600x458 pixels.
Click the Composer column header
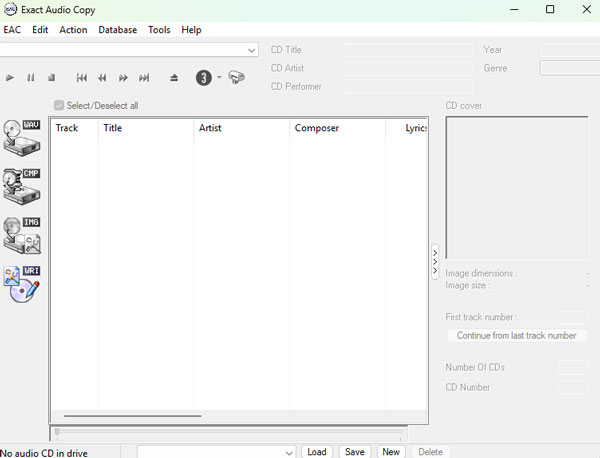[338, 128]
